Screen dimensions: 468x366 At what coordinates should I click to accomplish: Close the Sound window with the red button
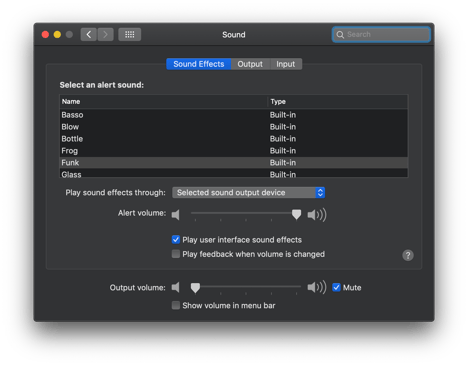click(45, 34)
